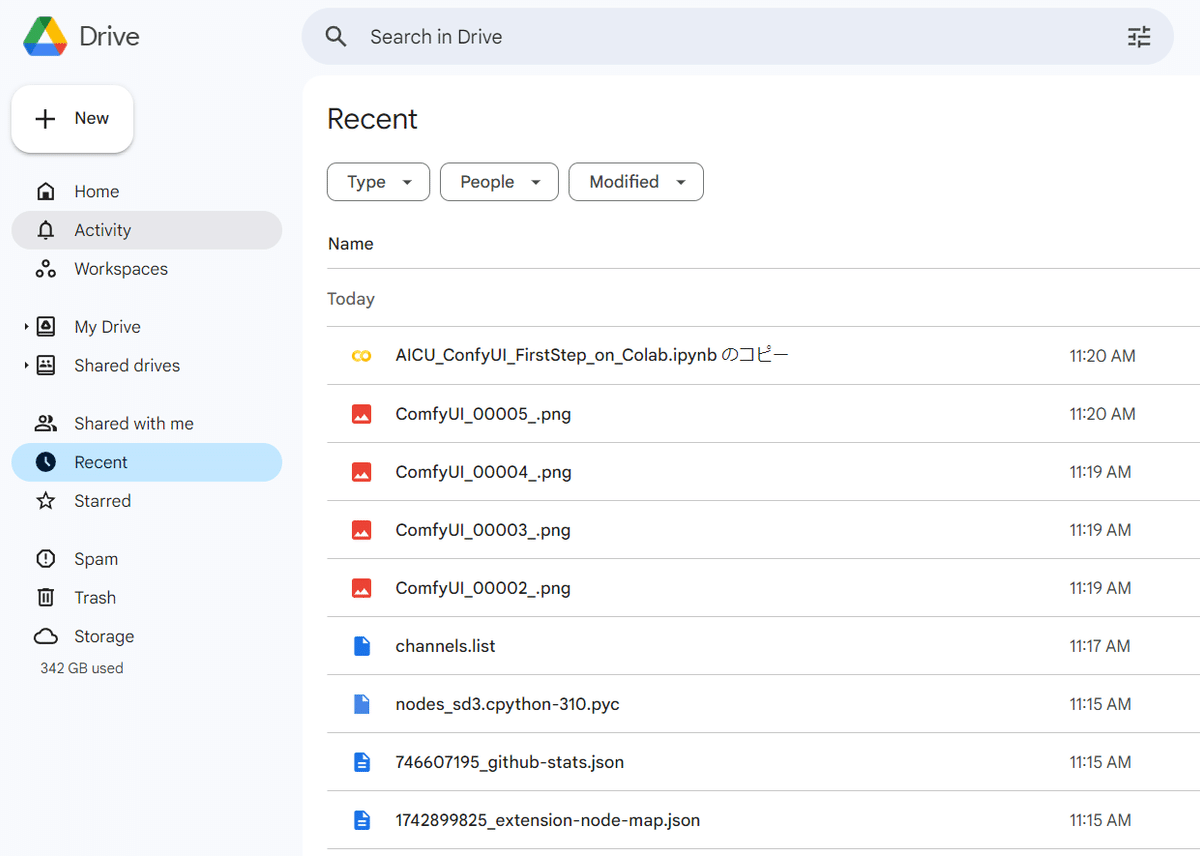Open the Type filter dropdown
The height and width of the screenshot is (856, 1200).
[378, 182]
